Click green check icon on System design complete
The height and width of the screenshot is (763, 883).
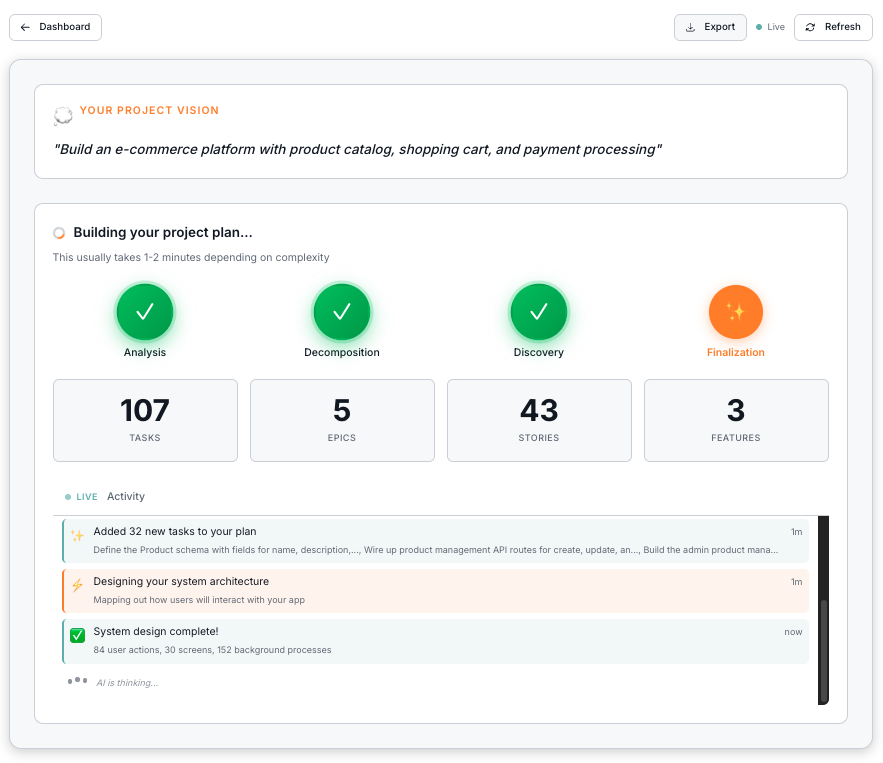click(77, 636)
